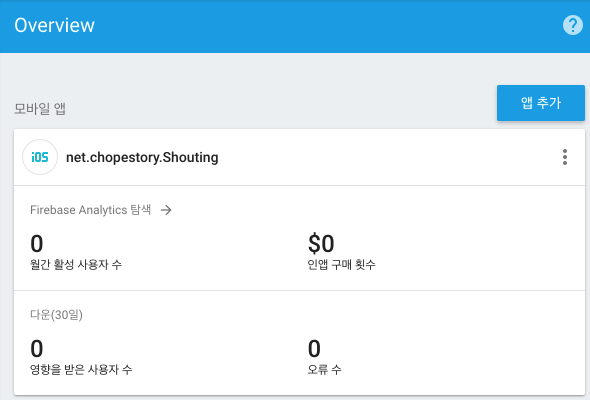This screenshot has height=400, width=590.
Task: Click the 오류 수 label
Action: tap(324, 370)
